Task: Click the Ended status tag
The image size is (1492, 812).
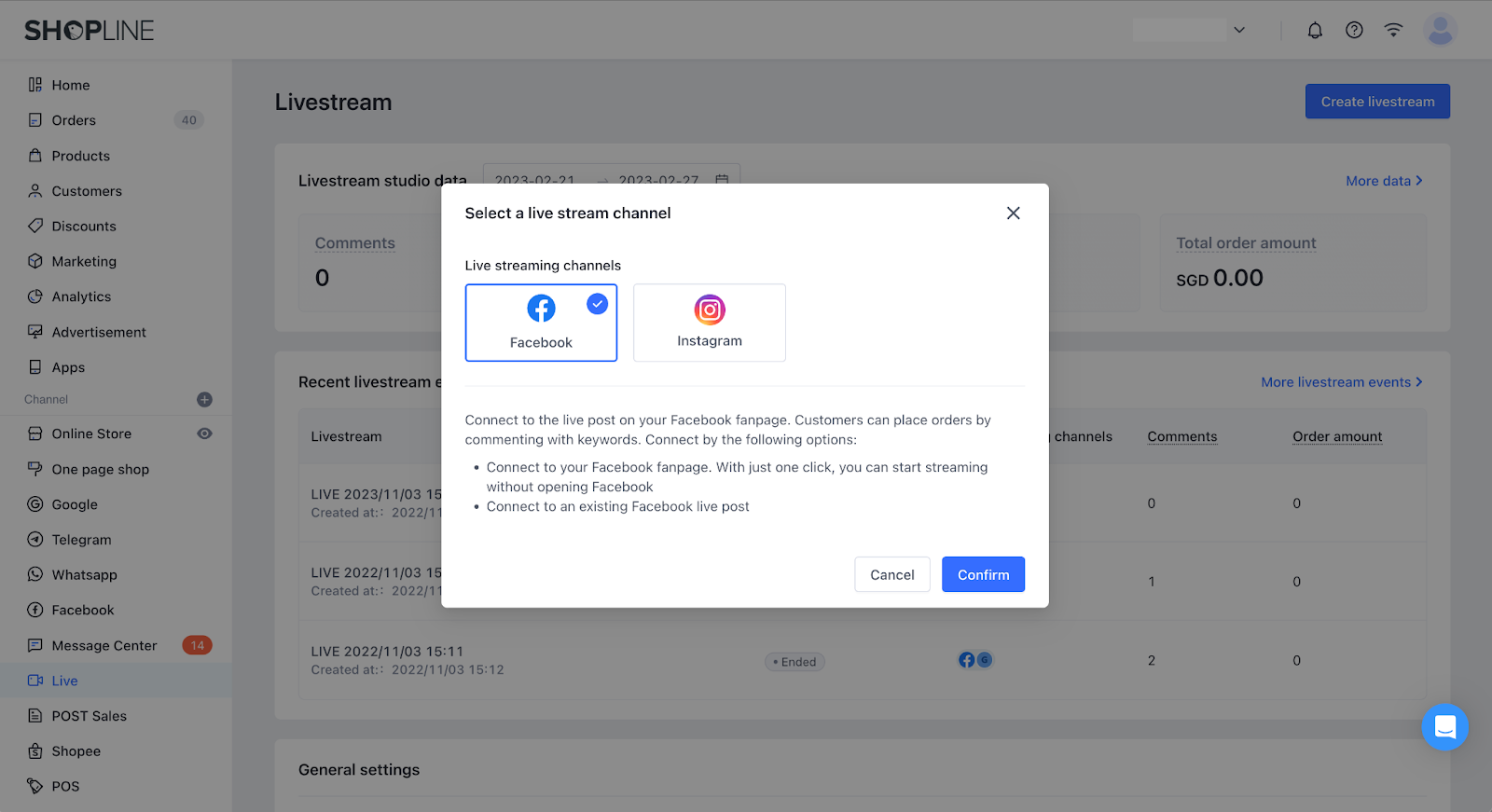Action: [794, 662]
